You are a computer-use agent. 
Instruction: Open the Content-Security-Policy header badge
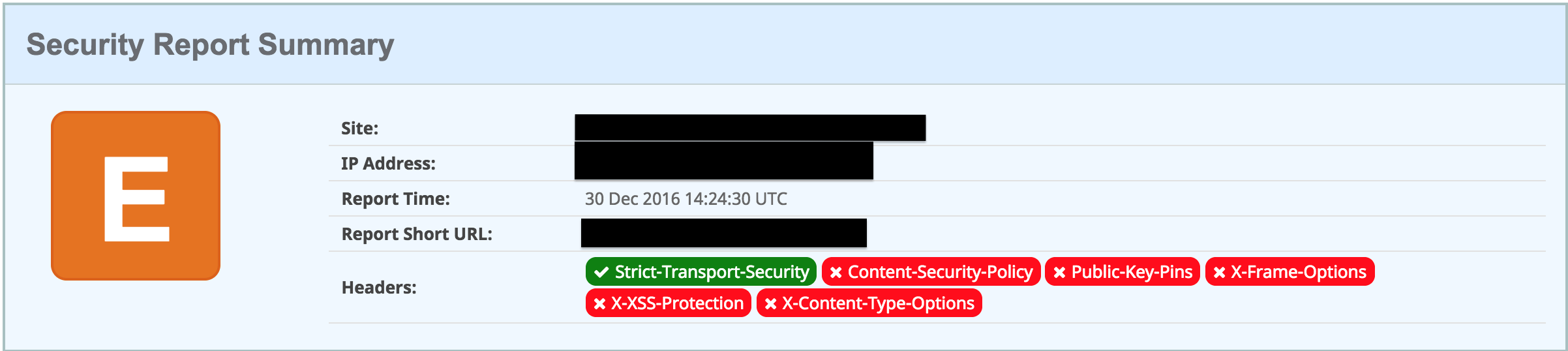931,271
